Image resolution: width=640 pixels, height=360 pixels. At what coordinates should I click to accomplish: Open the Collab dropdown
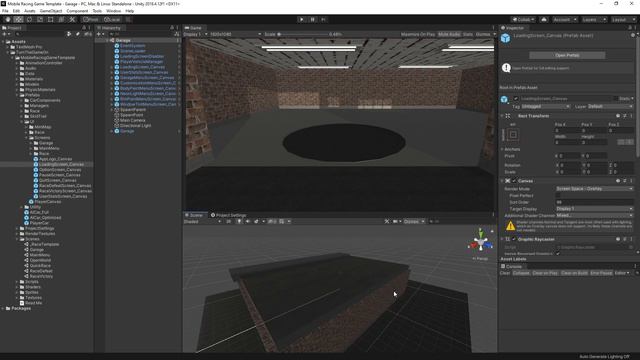click(523, 20)
